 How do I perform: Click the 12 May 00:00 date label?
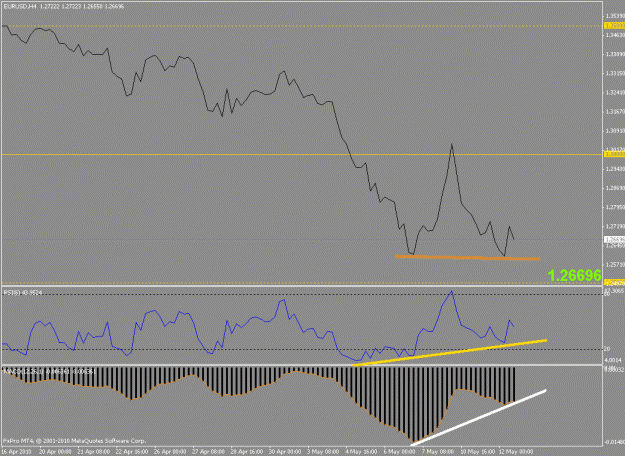516,452
